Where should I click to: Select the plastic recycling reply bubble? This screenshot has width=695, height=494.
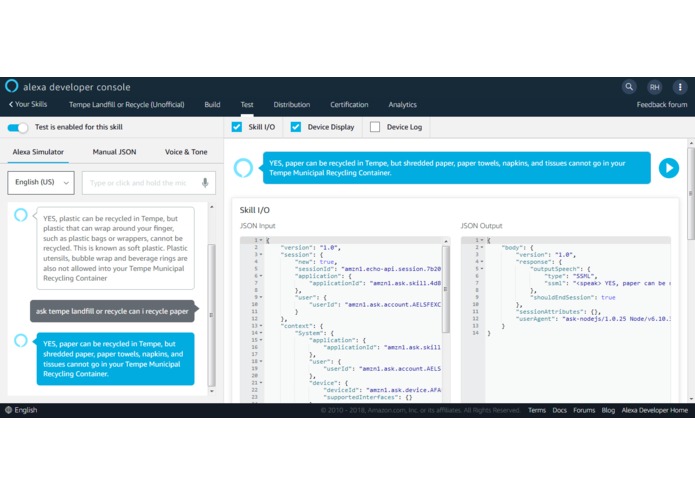point(115,248)
